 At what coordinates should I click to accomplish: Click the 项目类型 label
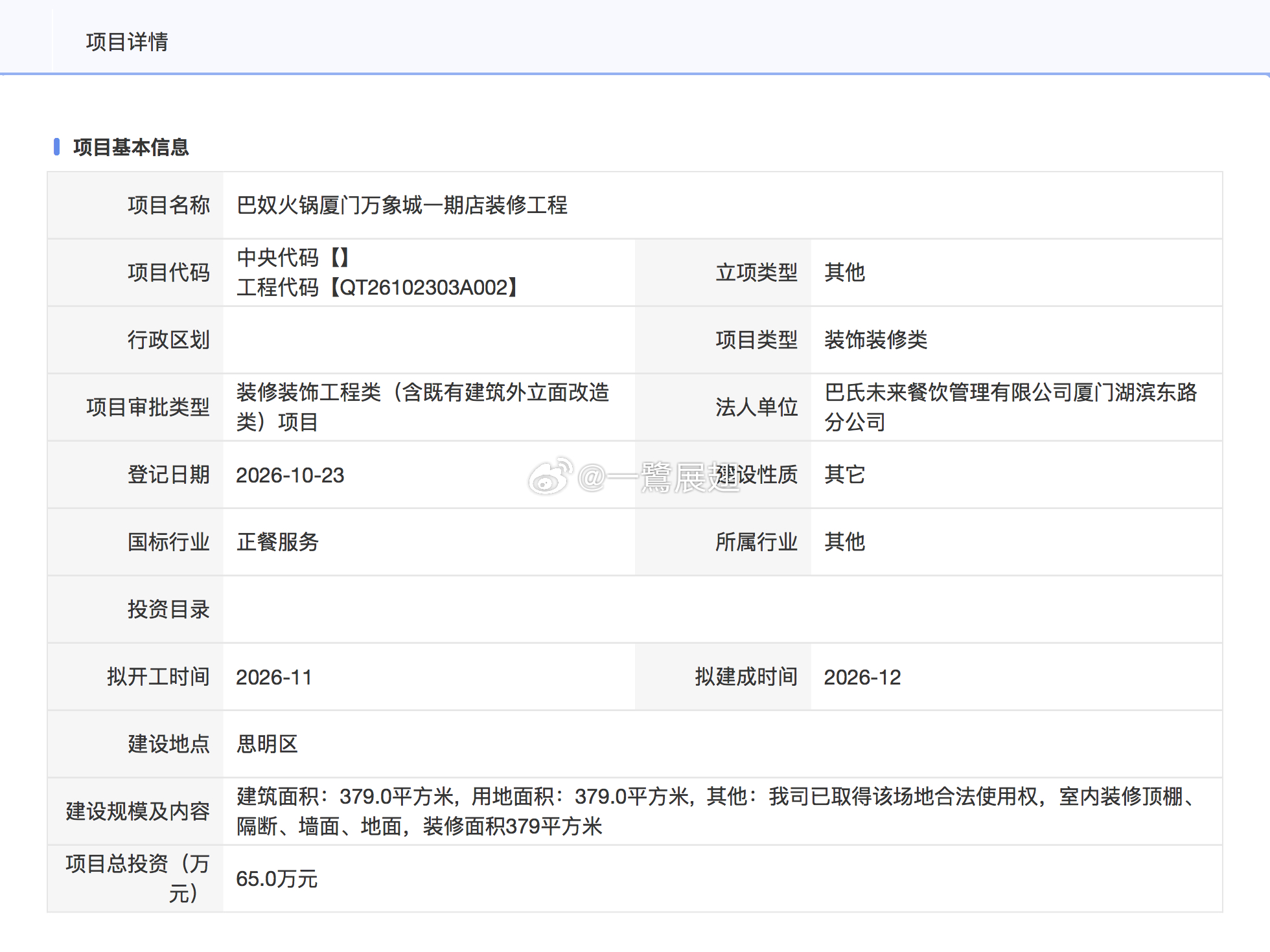pos(756,340)
